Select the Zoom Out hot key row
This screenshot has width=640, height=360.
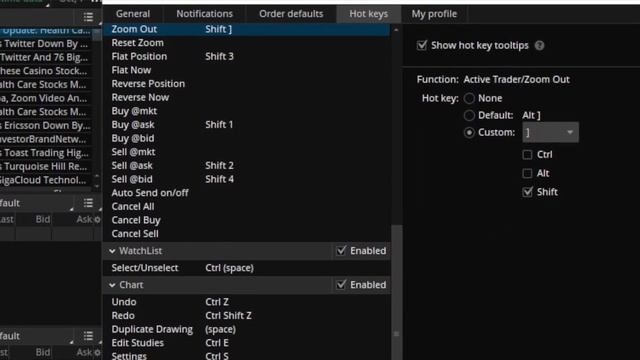[247, 29]
